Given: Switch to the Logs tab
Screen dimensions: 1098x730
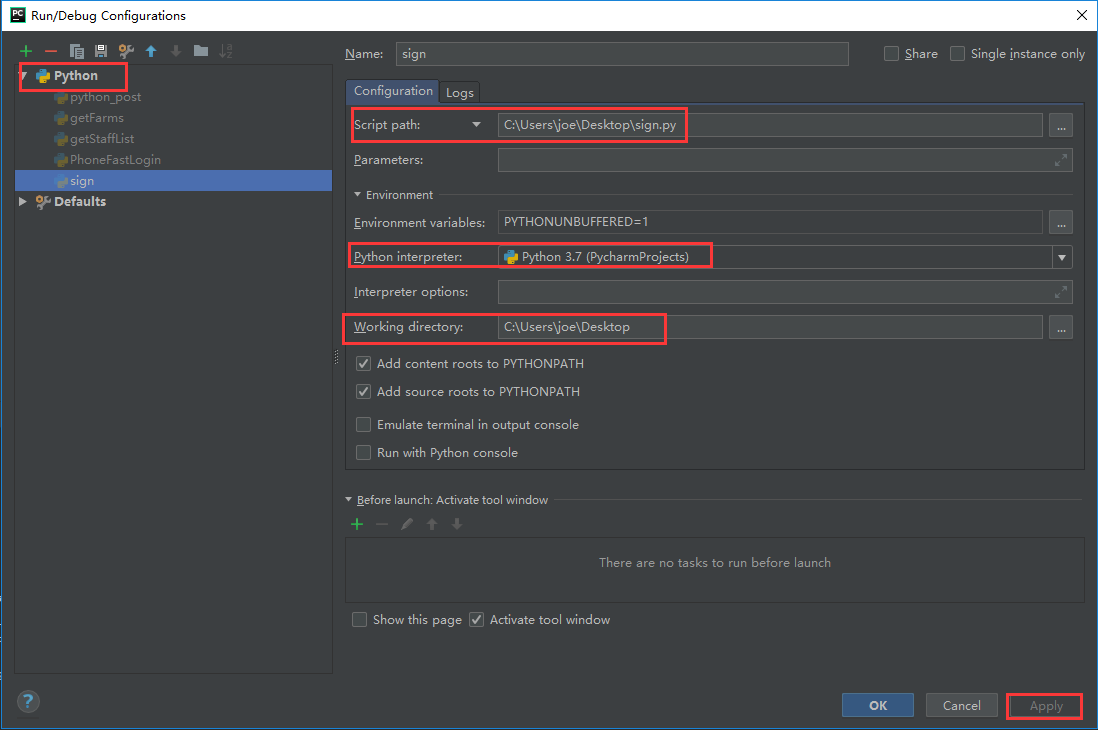Looking at the screenshot, I should tap(460, 92).
